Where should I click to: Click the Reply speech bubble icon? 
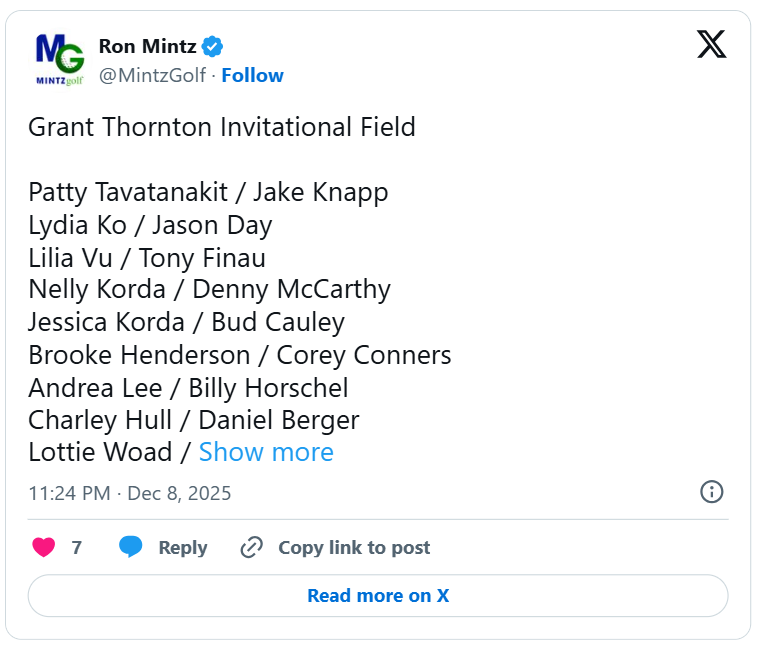pyautogui.click(x=131, y=548)
